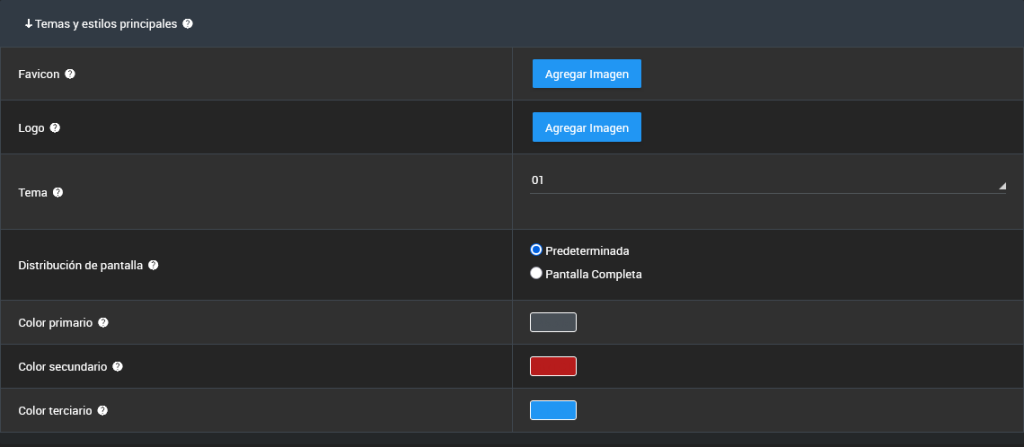Viewport: 1024px width, 447px height.
Task: Click Agregar Imagen button for Logo
Action: point(586,128)
